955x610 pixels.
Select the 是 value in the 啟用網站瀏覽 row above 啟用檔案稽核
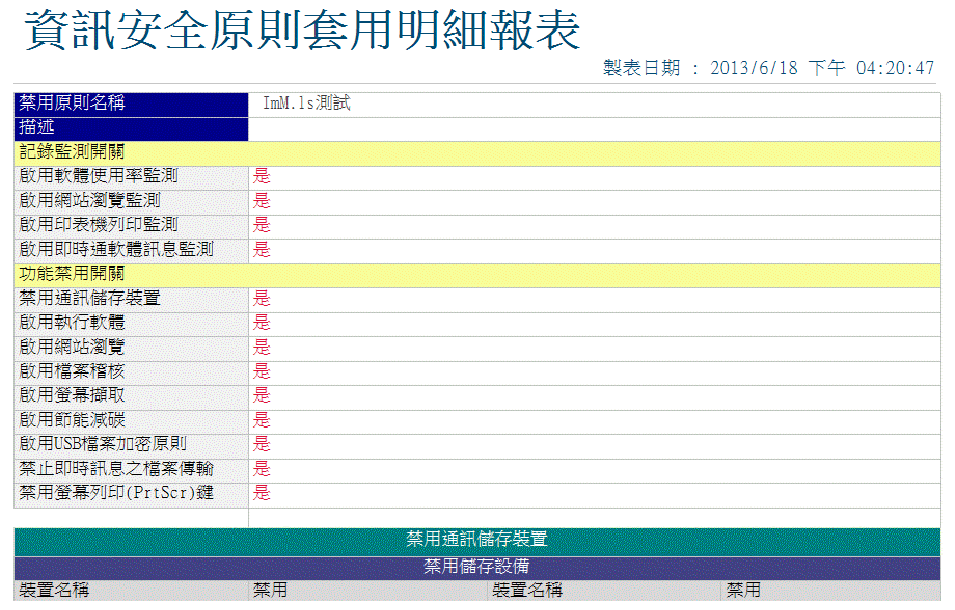(261, 347)
